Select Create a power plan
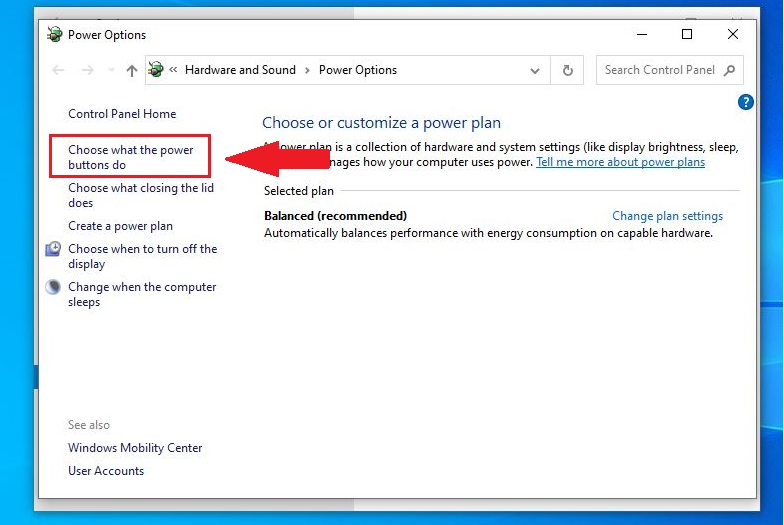Viewport: 784px width, 525px height. click(x=120, y=226)
